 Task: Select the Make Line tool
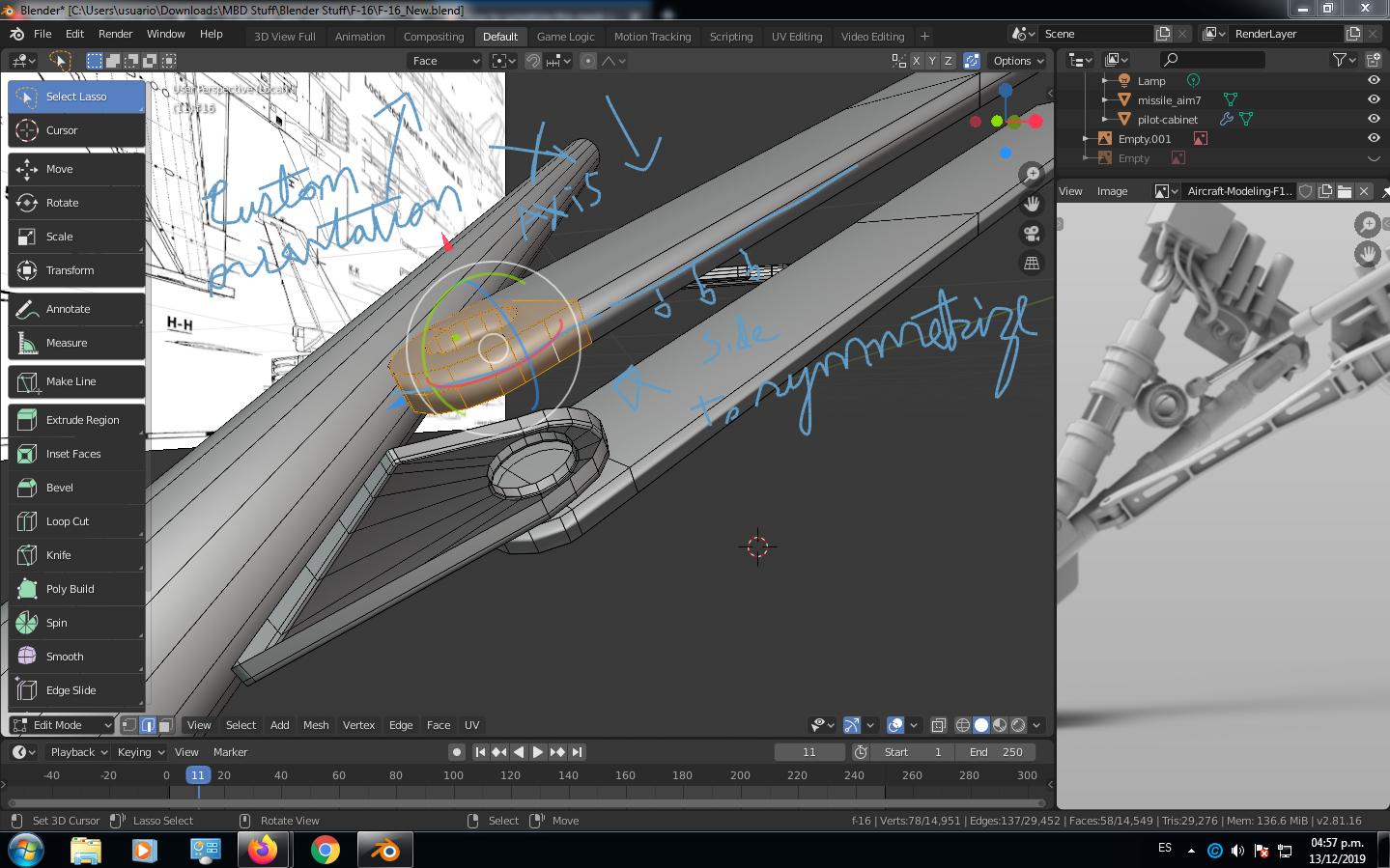coord(76,381)
